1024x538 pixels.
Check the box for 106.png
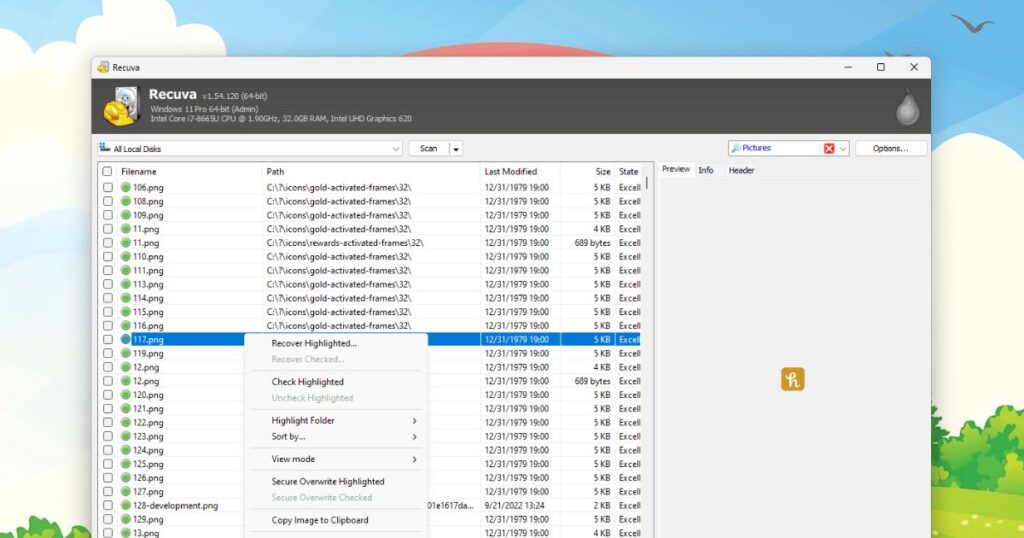[x=108, y=187]
